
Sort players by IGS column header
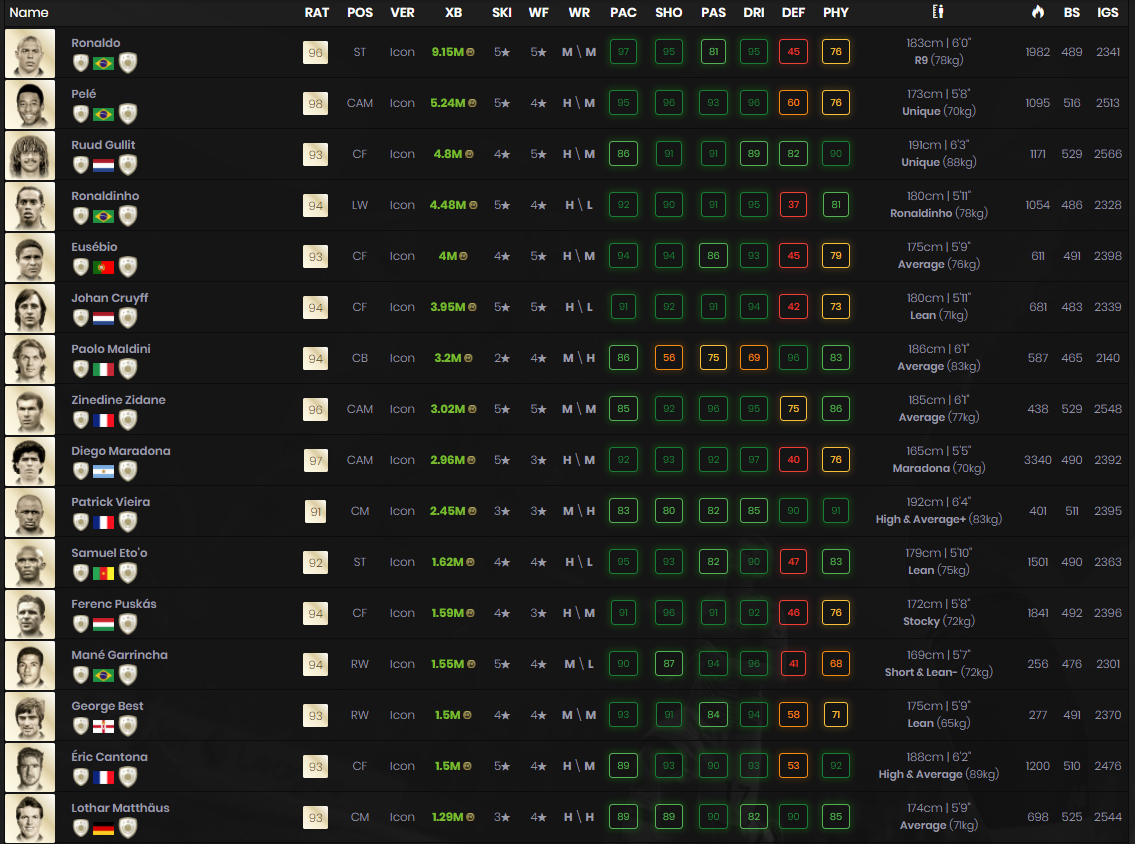tap(1107, 12)
